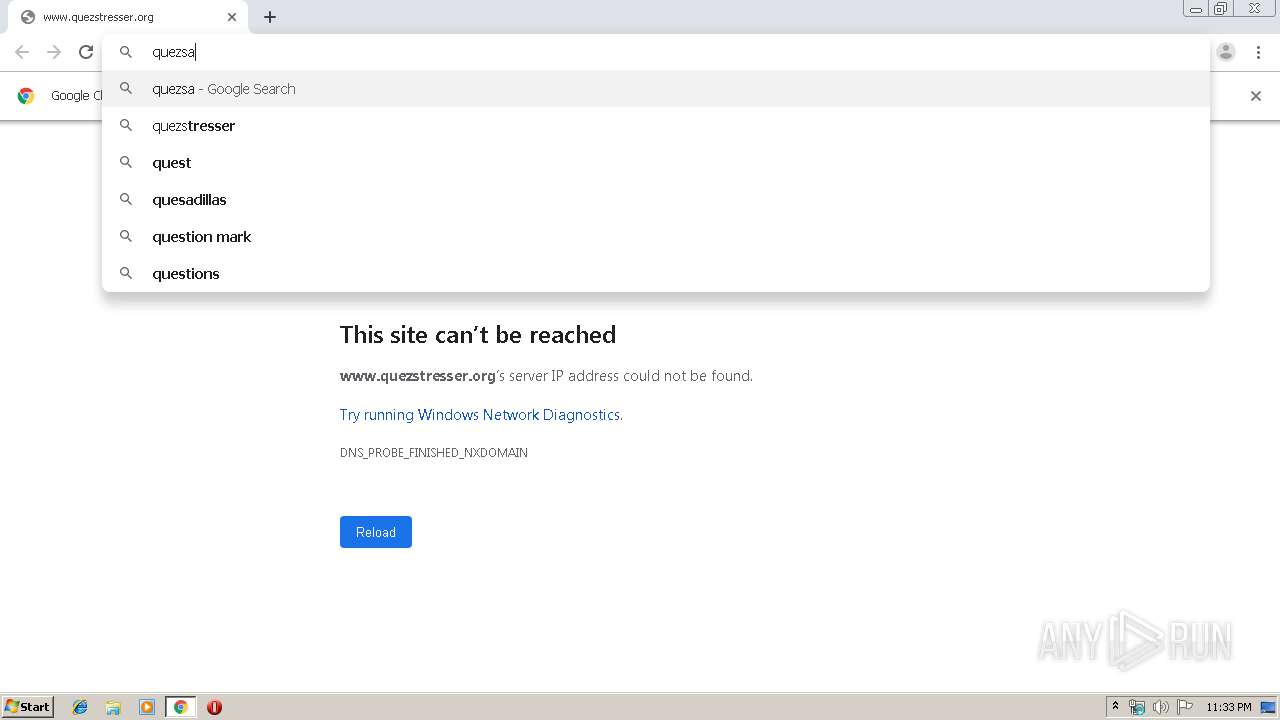
Task: Click the blue Reload button
Action: click(x=376, y=532)
